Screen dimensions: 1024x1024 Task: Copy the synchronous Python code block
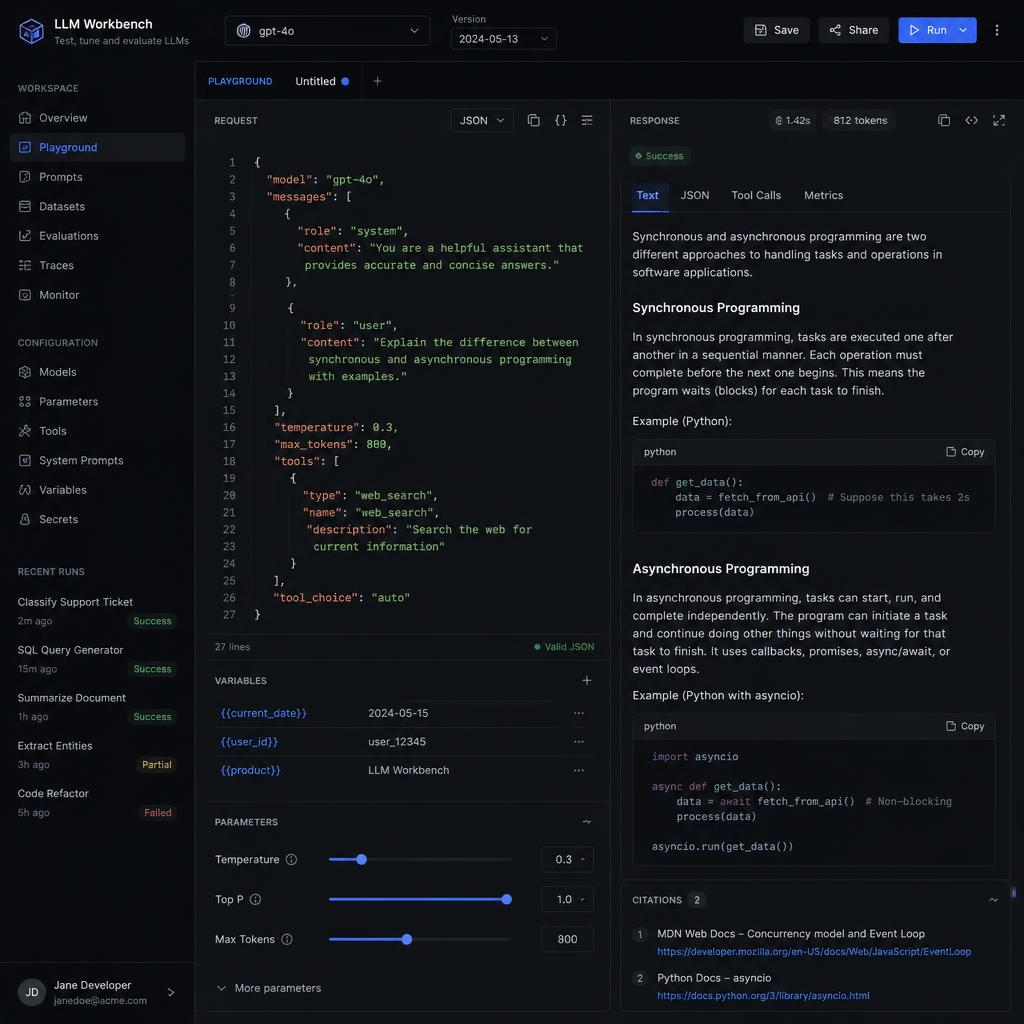(x=965, y=452)
